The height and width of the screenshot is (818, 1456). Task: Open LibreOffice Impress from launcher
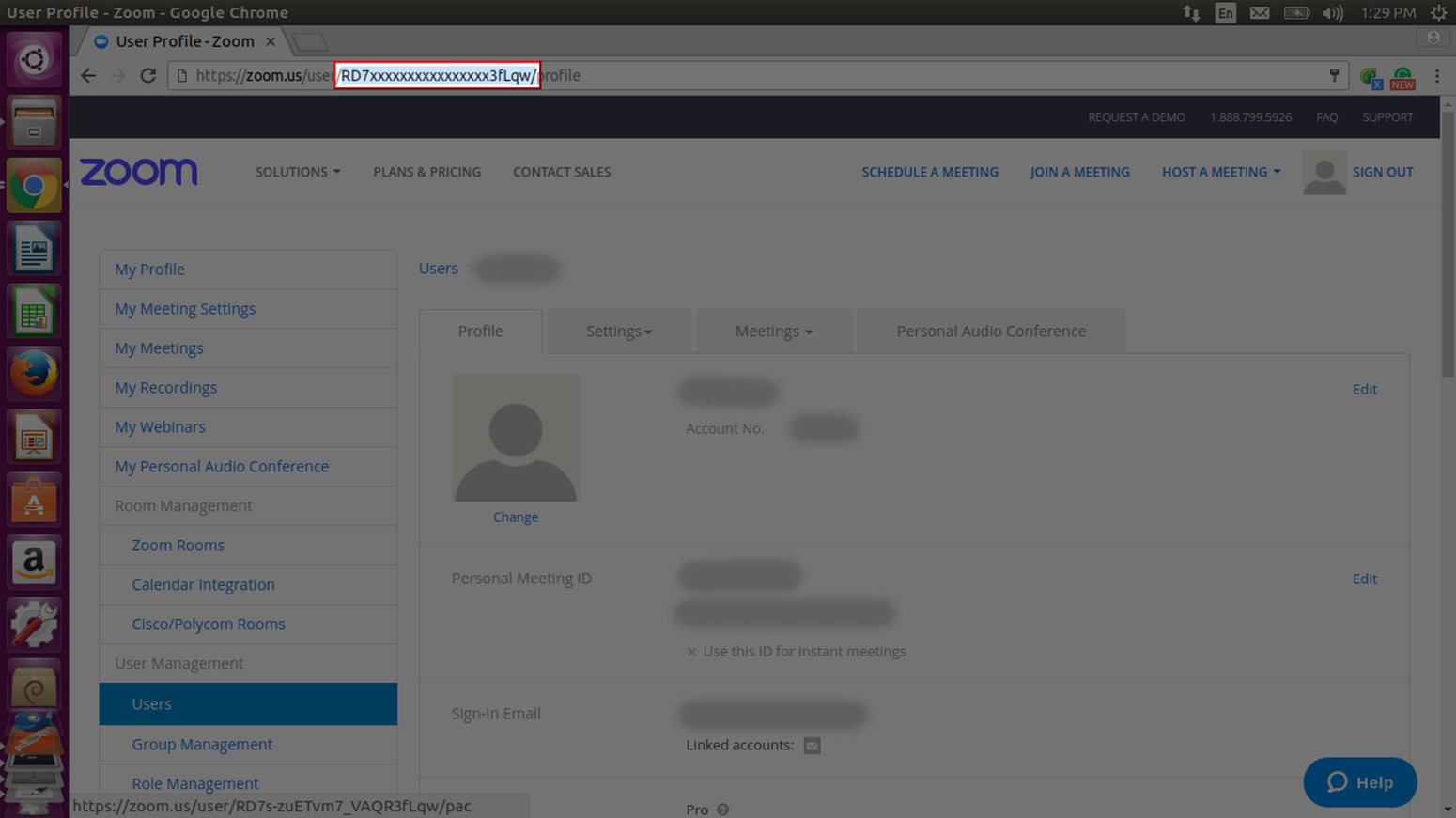click(34, 437)
